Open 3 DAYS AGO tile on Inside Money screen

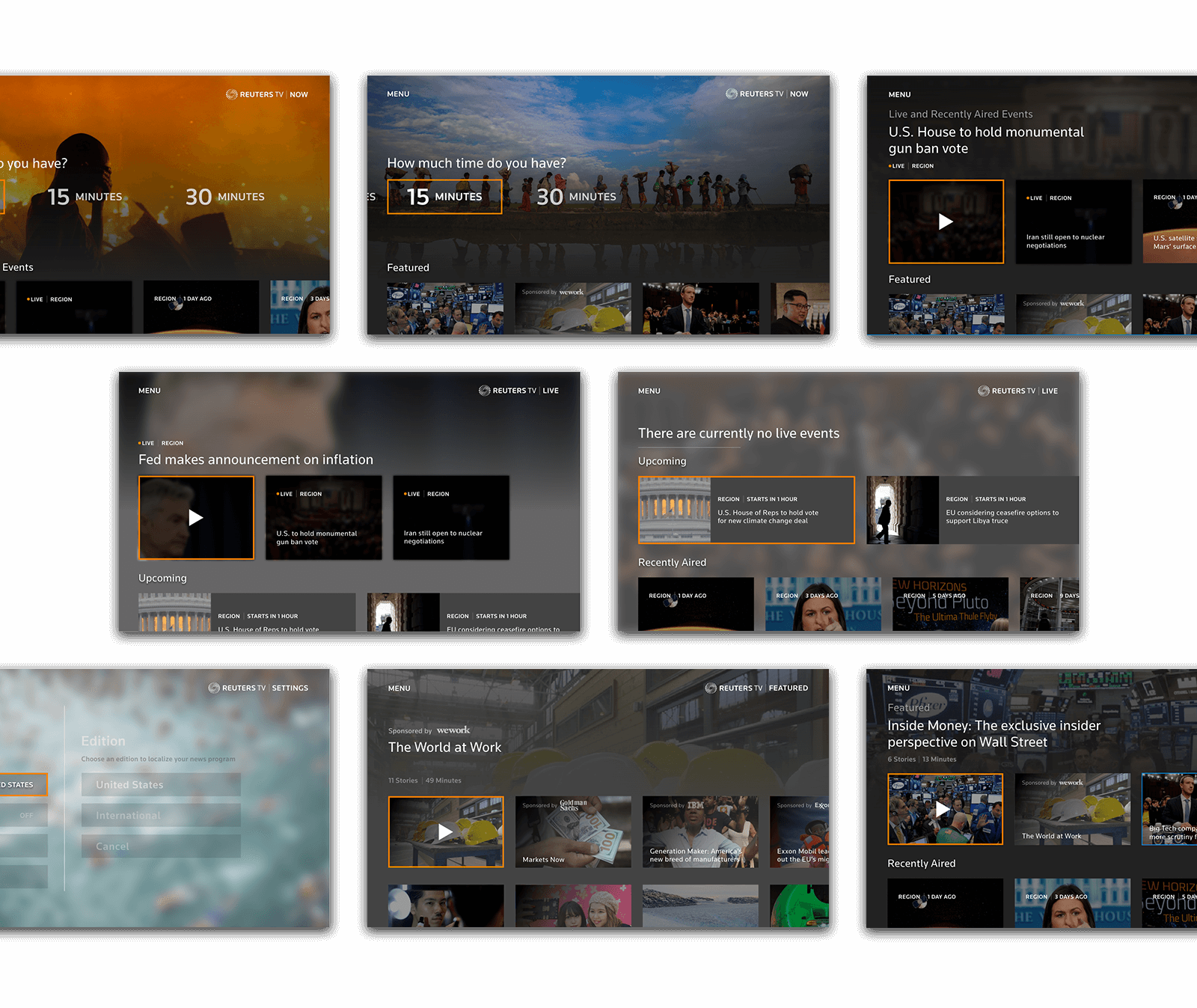(x=1072, y=903)
